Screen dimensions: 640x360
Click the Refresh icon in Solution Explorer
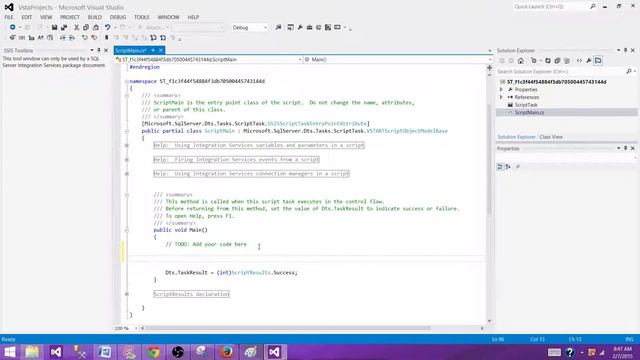click(x=548, y=61)
